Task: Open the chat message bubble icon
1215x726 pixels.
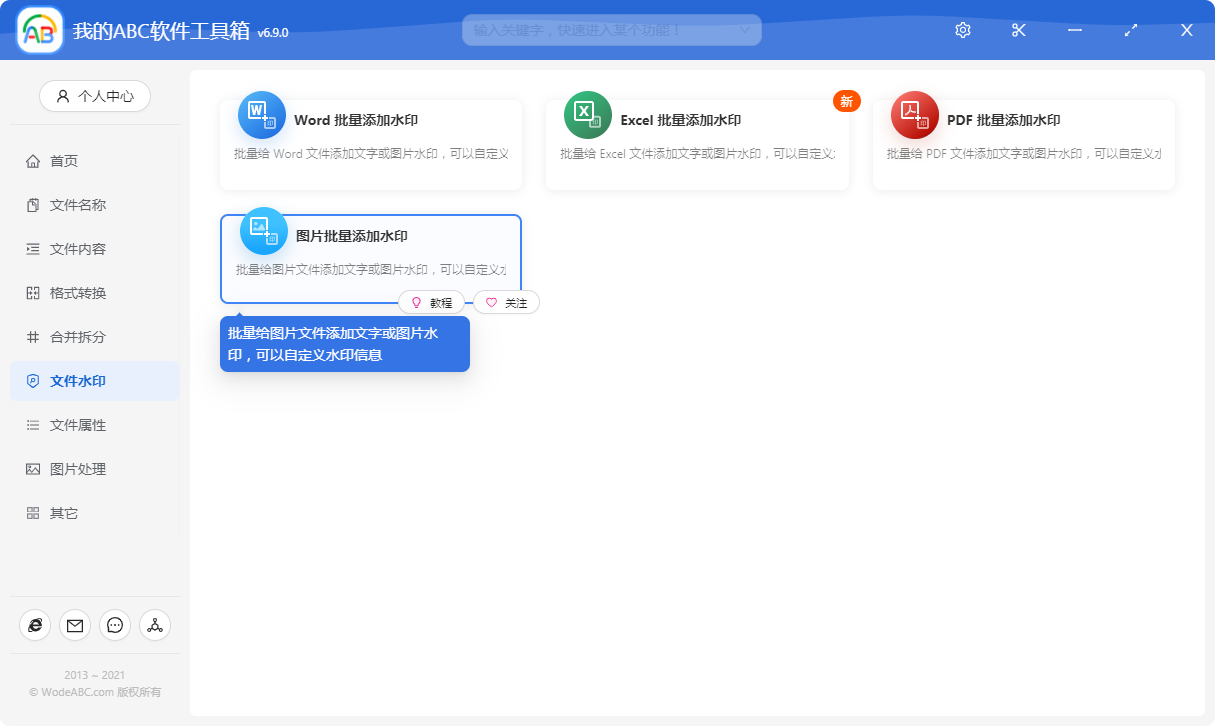Action: [x=115, y=625]
